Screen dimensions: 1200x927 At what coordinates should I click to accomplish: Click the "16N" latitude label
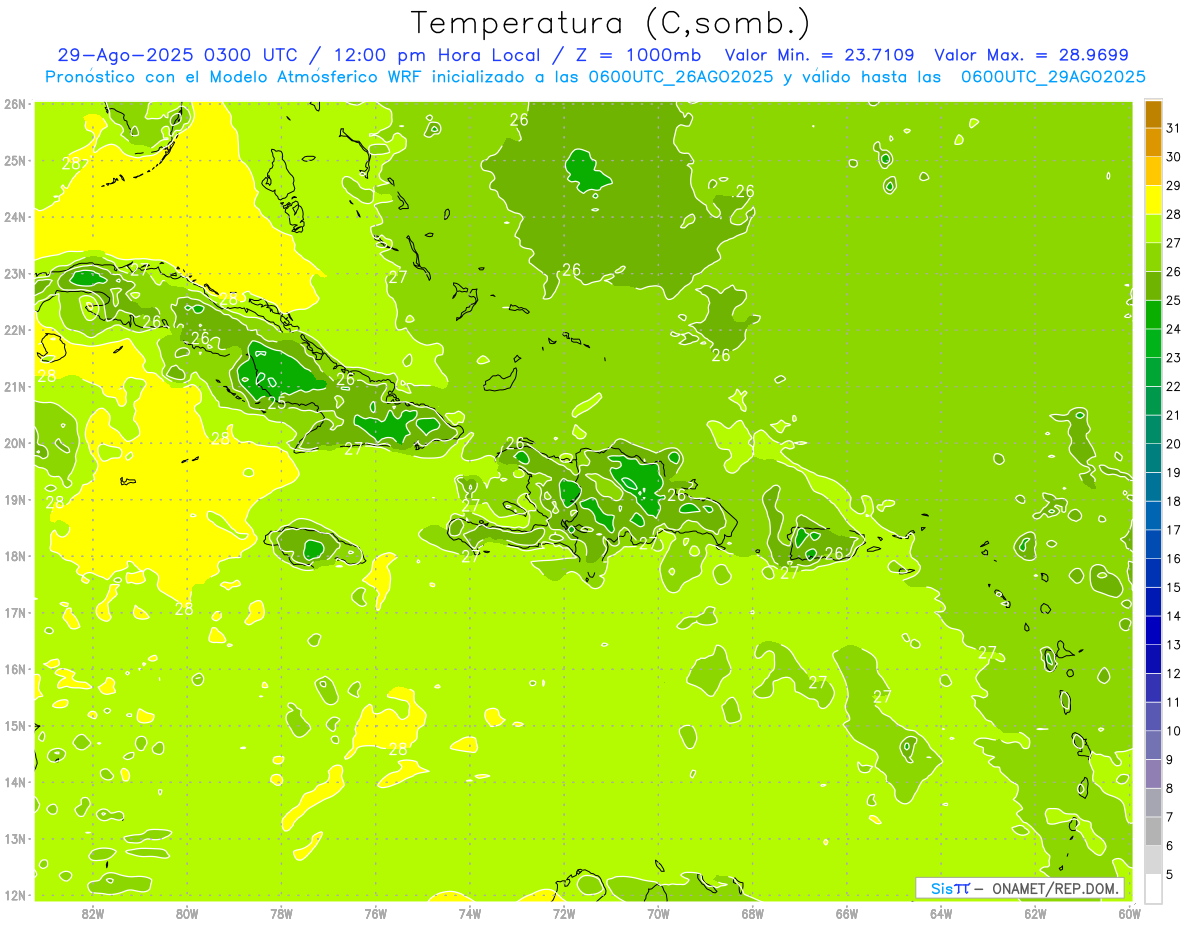coord(15,669)
